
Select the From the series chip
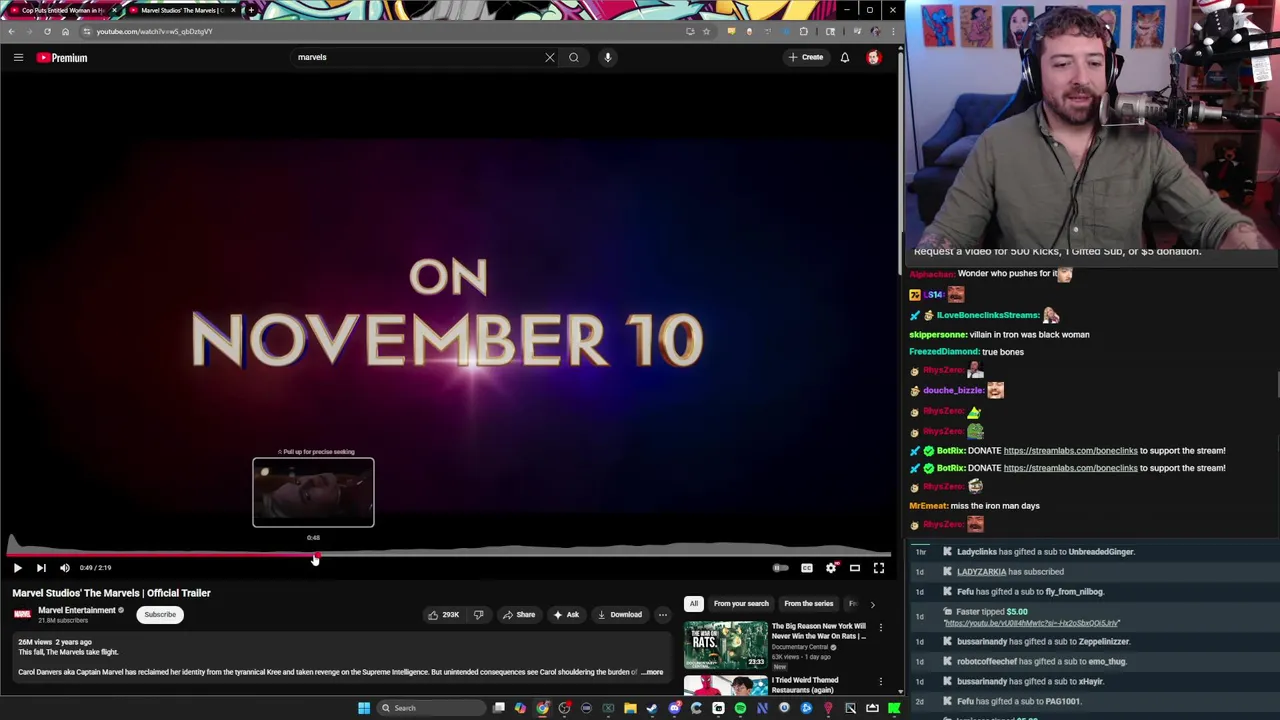[x=808, y=603]
